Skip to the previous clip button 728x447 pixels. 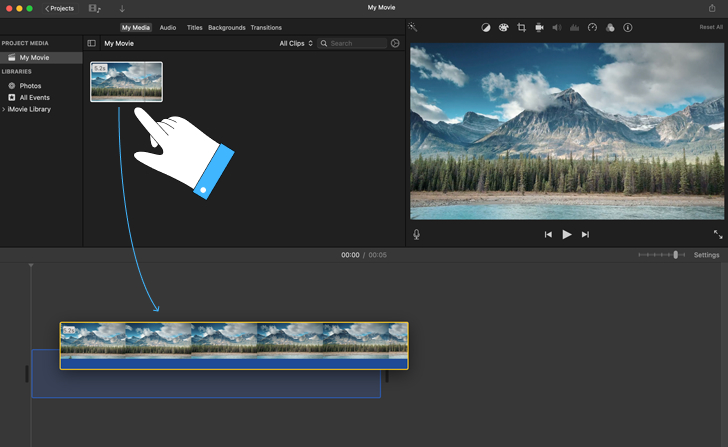point(548,234)
